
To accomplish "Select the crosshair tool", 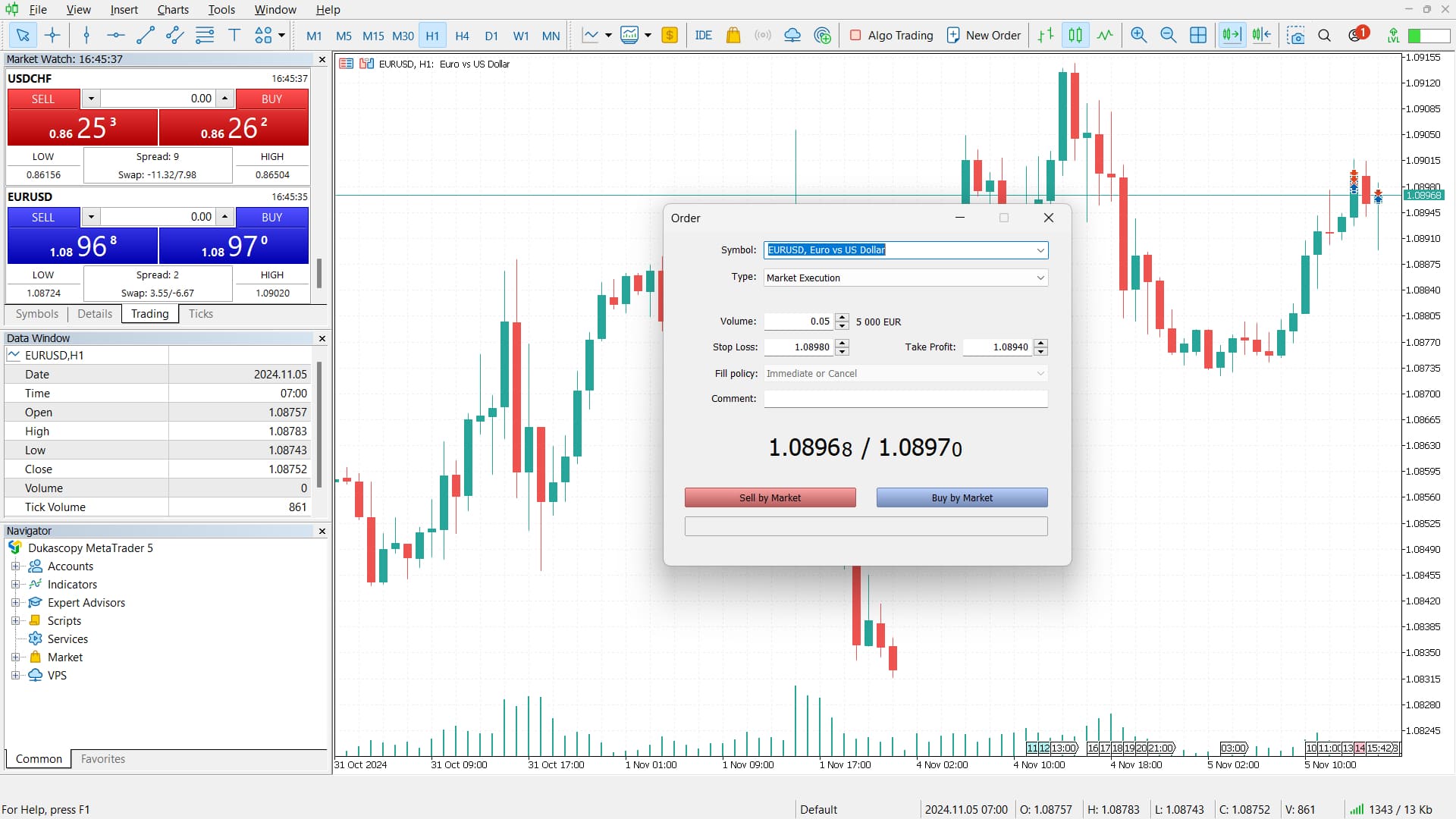I will [x=52, y=35].
